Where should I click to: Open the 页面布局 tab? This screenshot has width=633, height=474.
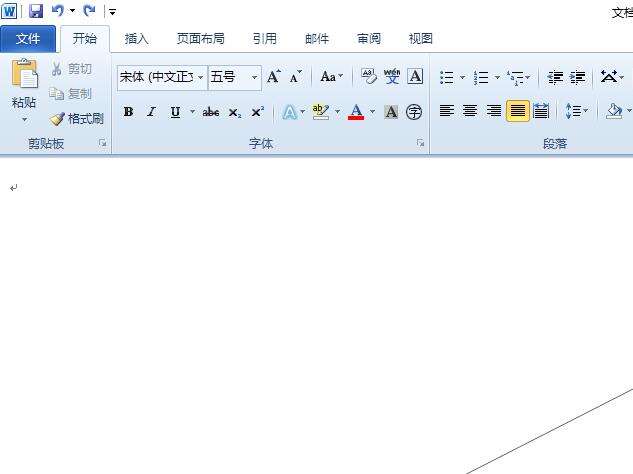(x=201, y=39)
